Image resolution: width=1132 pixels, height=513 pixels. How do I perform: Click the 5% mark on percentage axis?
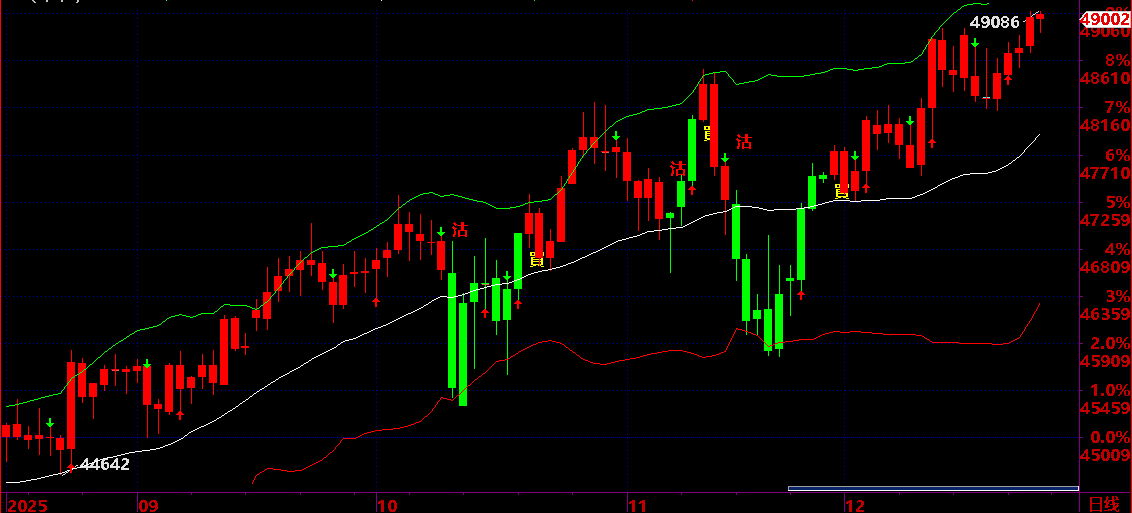pyautogui.click(x=1117, y=201)
